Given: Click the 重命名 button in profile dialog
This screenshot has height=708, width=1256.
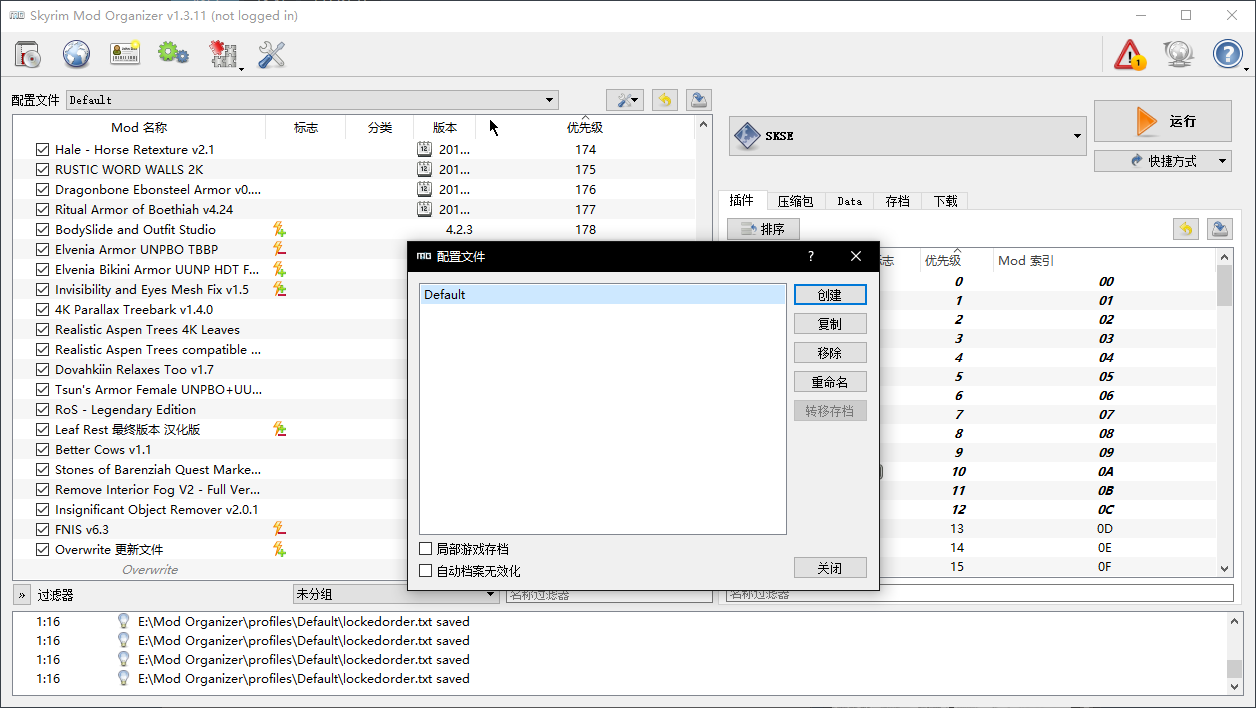Looking at the screenshot, I should point(830,382).
